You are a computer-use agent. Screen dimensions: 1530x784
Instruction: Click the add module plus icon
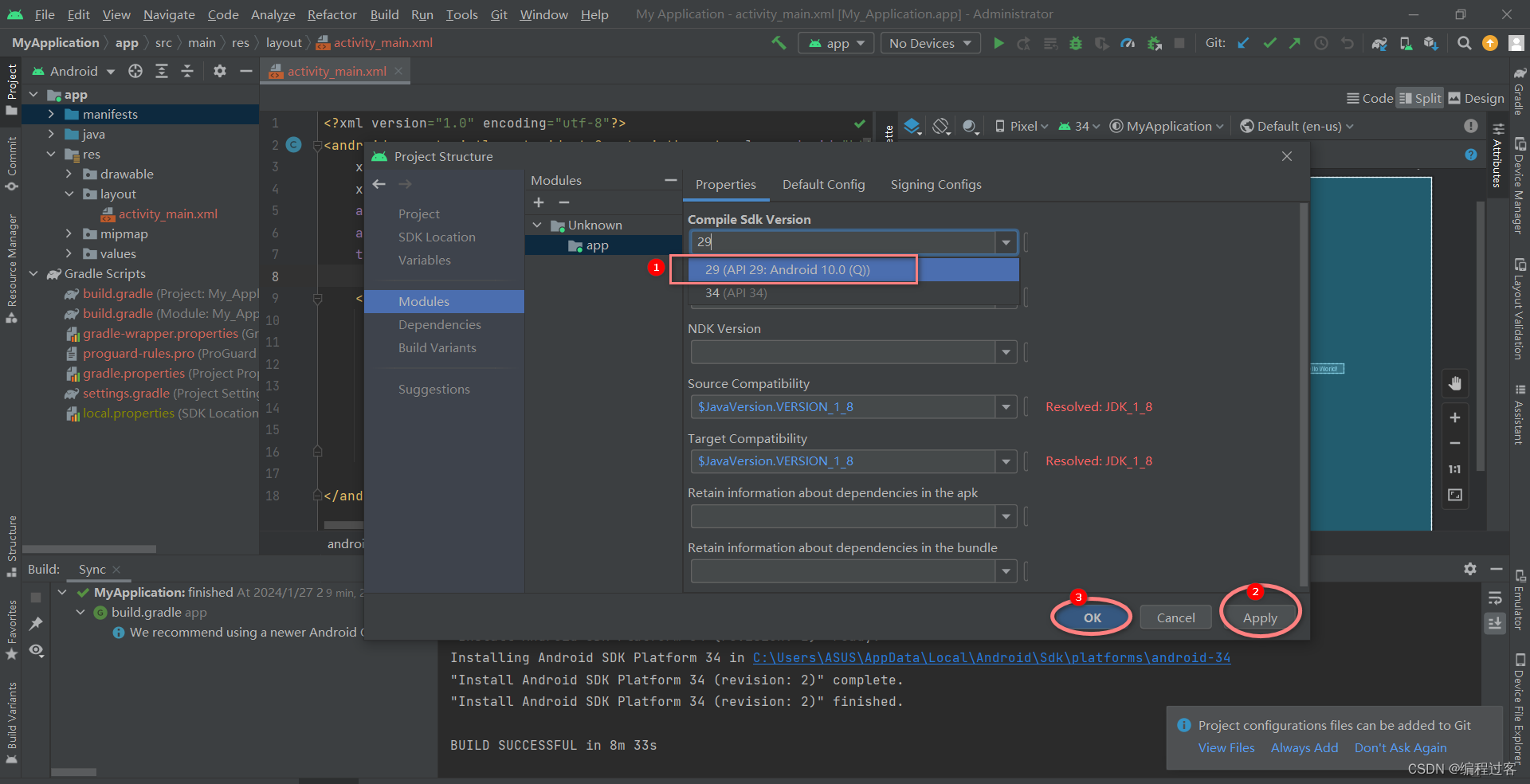click(539, 203)
